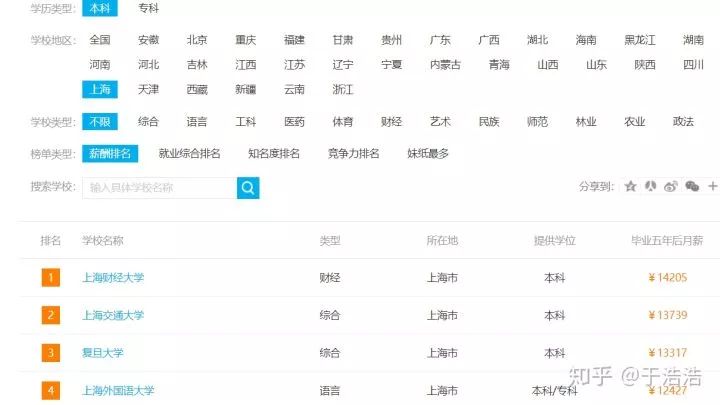The height and width of the screenshot is (405, 720).
Task: Choose 山西 region filter
Action: (548, 65)
